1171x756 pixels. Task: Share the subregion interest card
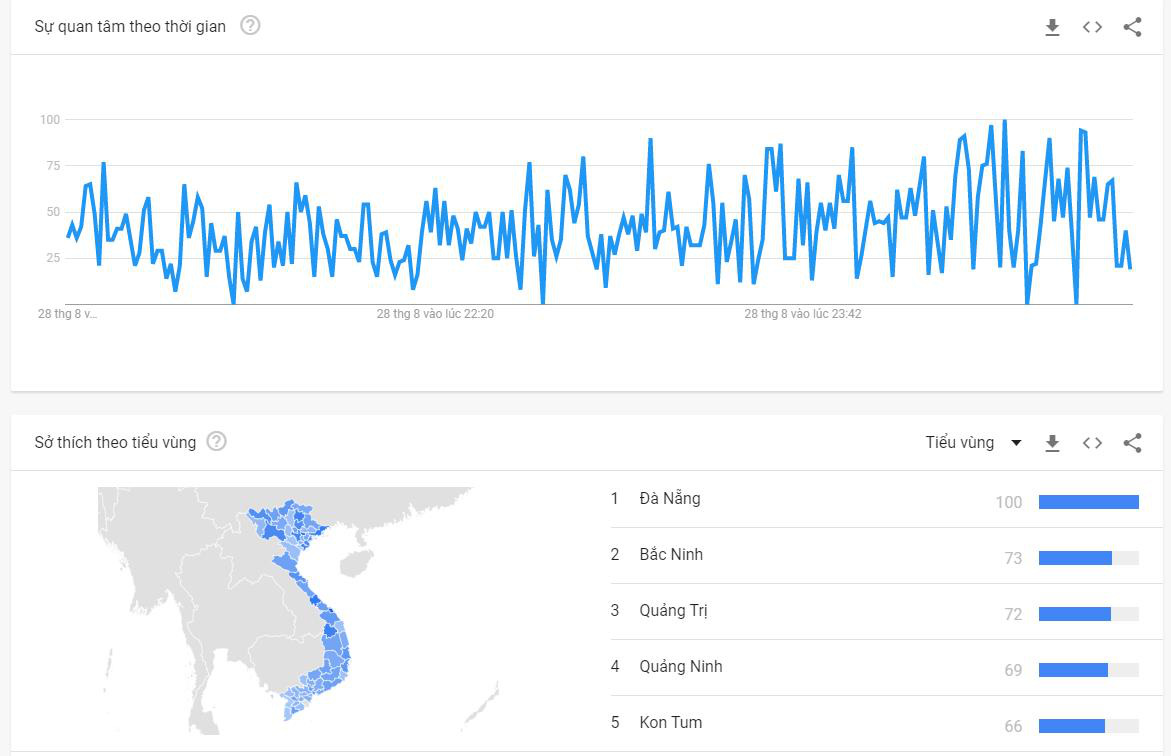coord(1132,443)
